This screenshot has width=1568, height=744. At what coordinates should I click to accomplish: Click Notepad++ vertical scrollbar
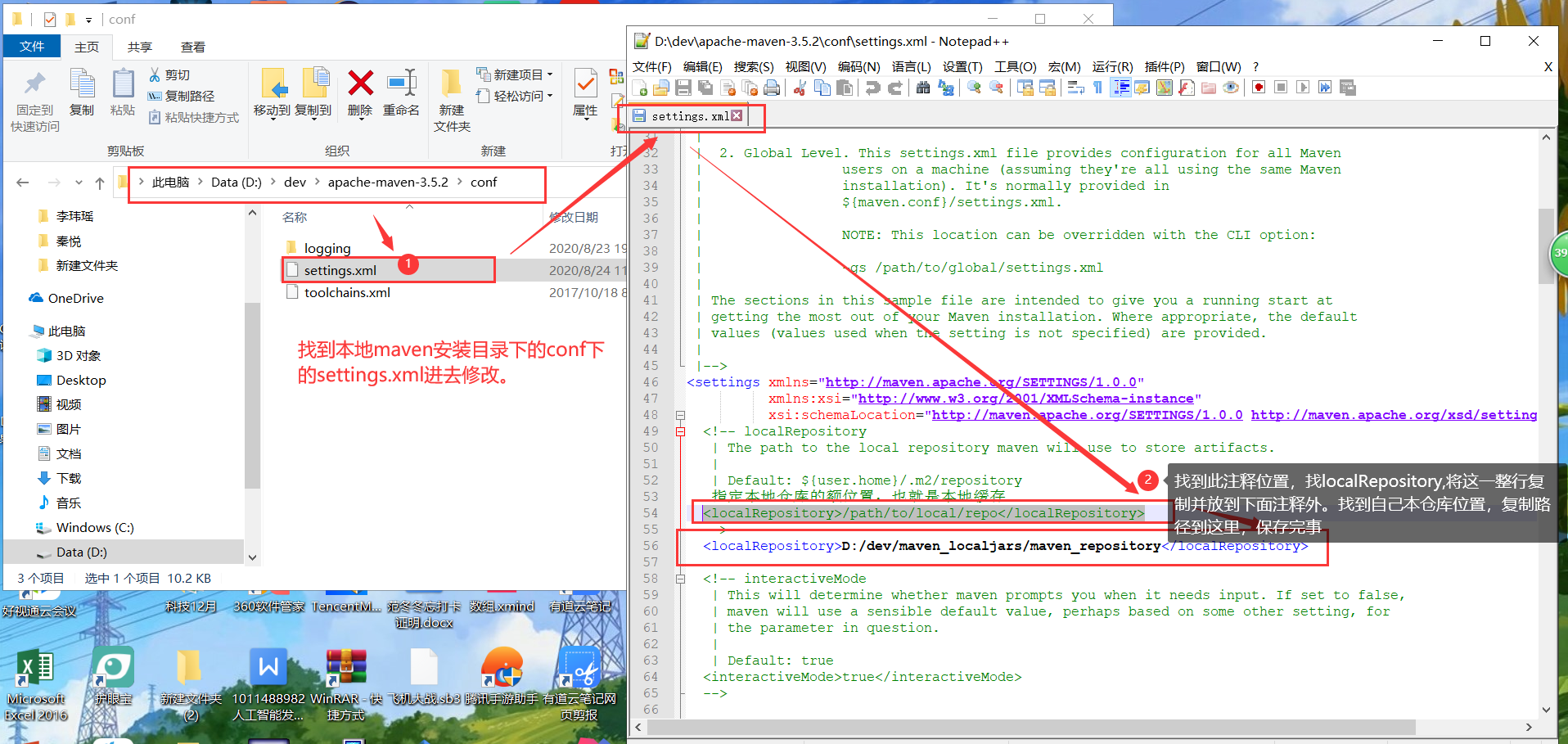point(1546,246)
